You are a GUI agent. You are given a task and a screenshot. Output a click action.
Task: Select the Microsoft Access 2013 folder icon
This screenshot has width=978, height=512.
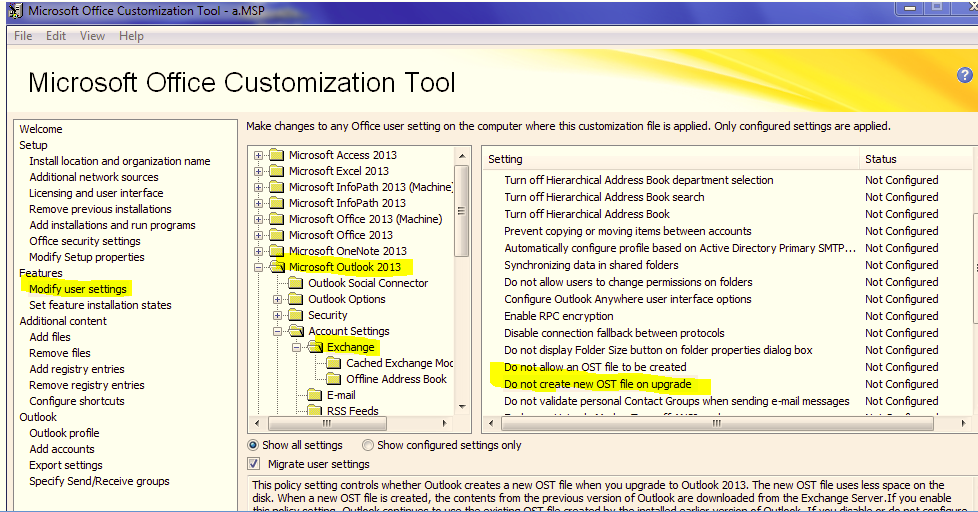[276, 155]
